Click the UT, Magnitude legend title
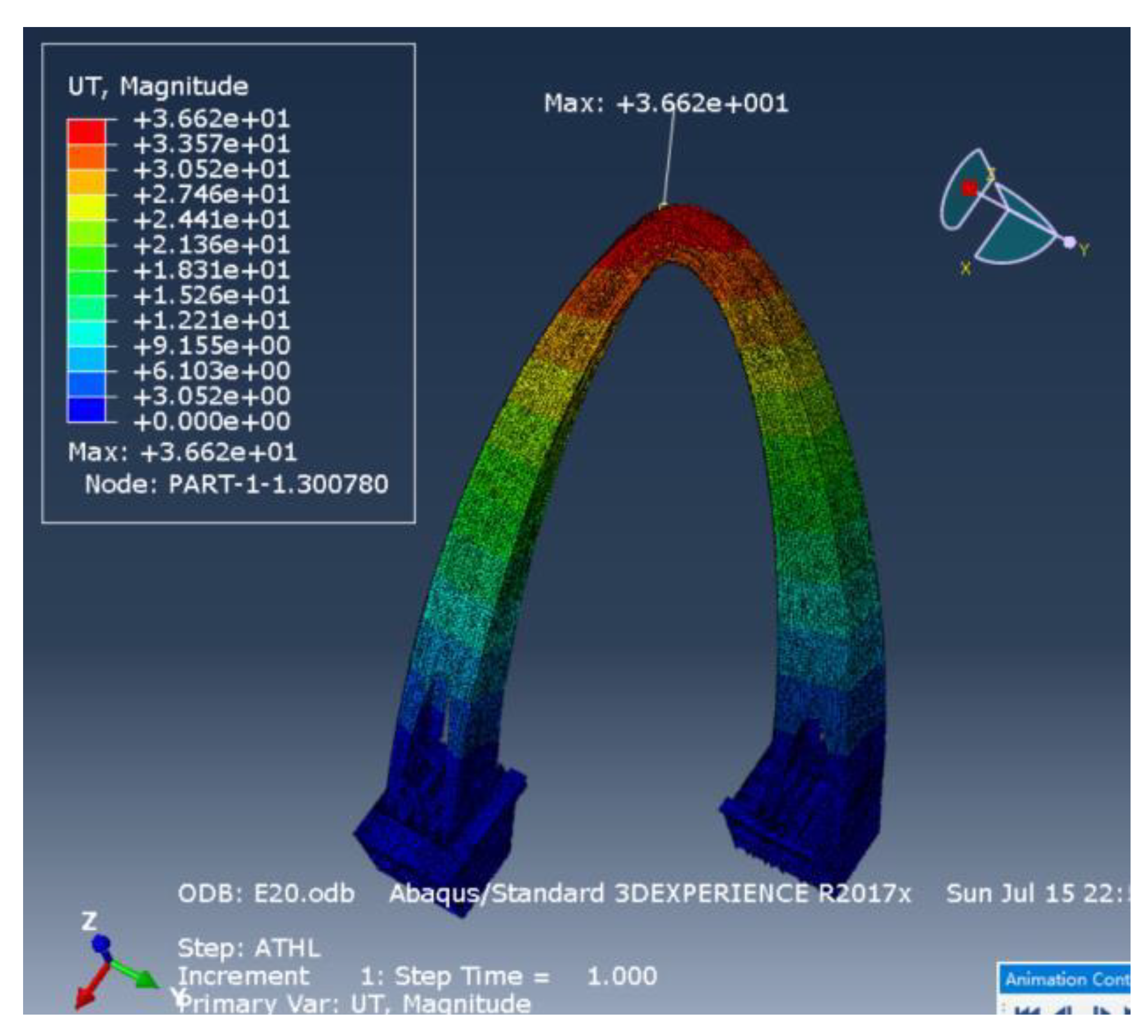This screenshot has width=1148, height=1036. (158, 87)
